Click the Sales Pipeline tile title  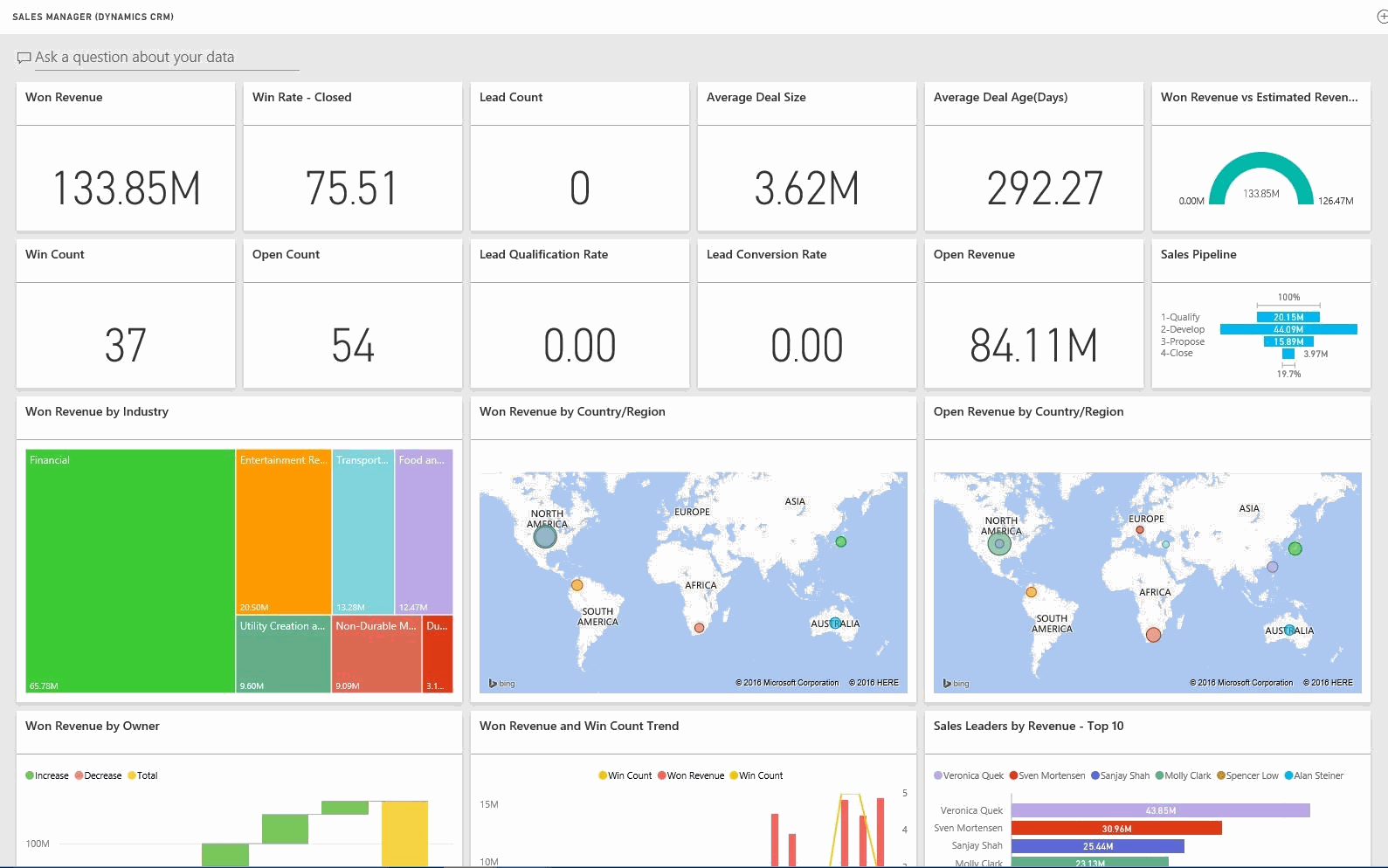[x=1198, y=255]
